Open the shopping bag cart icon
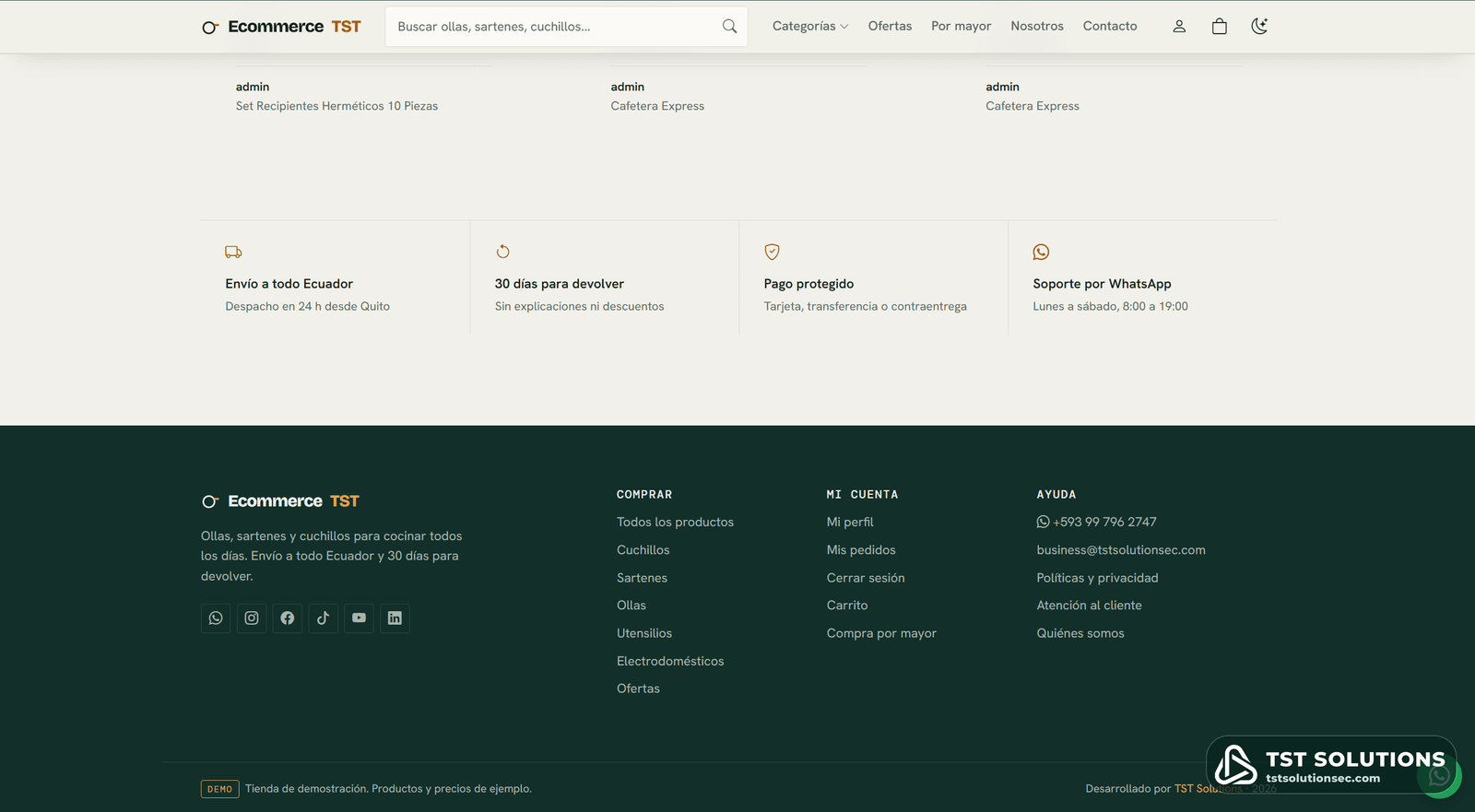This screenshot has width=1475, height=812. click(1220, 27)
